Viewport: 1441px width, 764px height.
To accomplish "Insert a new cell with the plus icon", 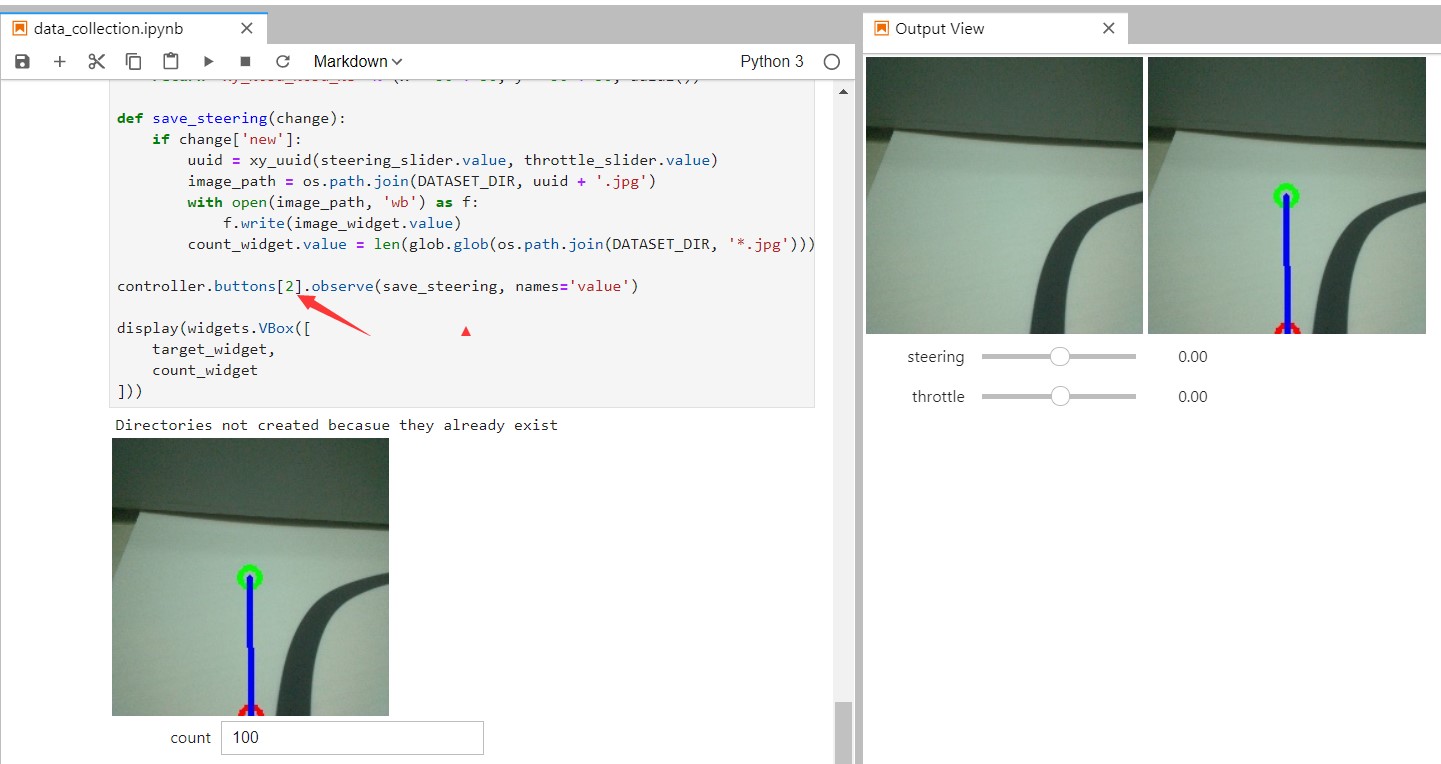I will [x=60, y=62].
